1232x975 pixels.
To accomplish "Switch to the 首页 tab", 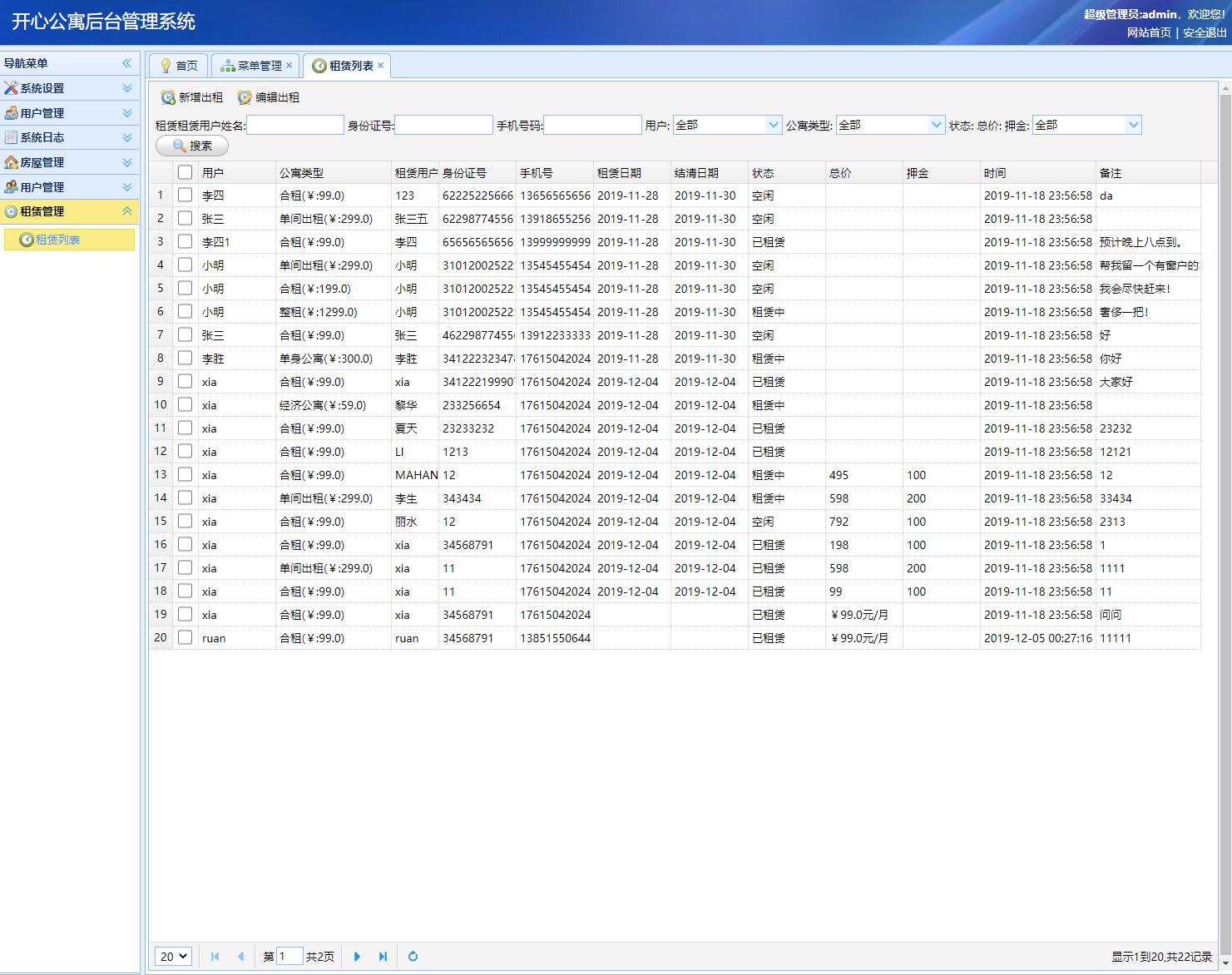I will click(x=179, y=66).
